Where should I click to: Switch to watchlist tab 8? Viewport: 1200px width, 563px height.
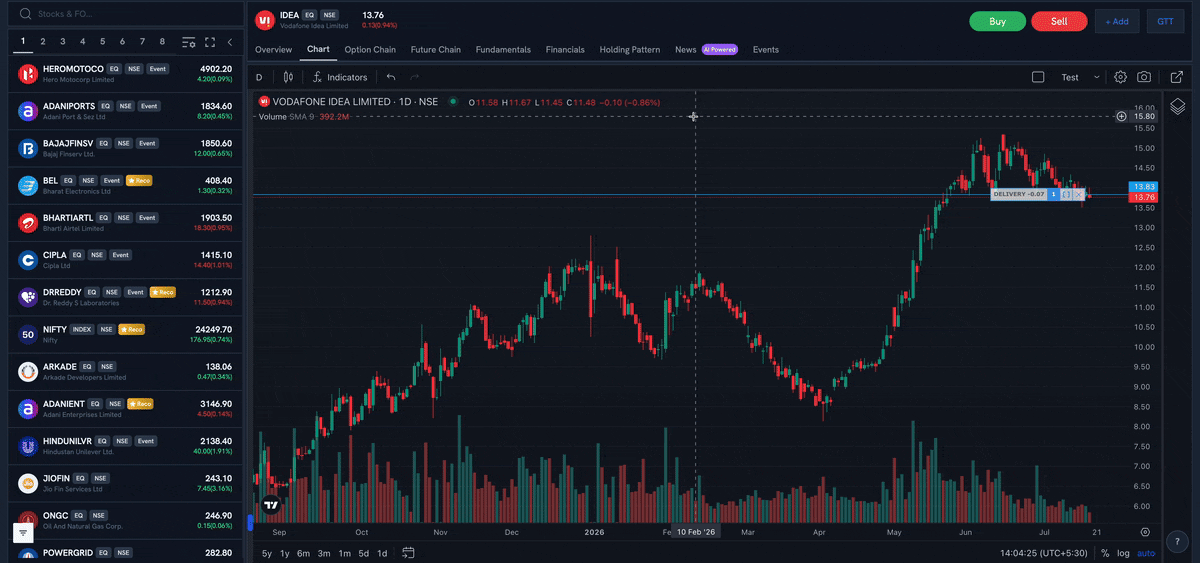point(162,42)
